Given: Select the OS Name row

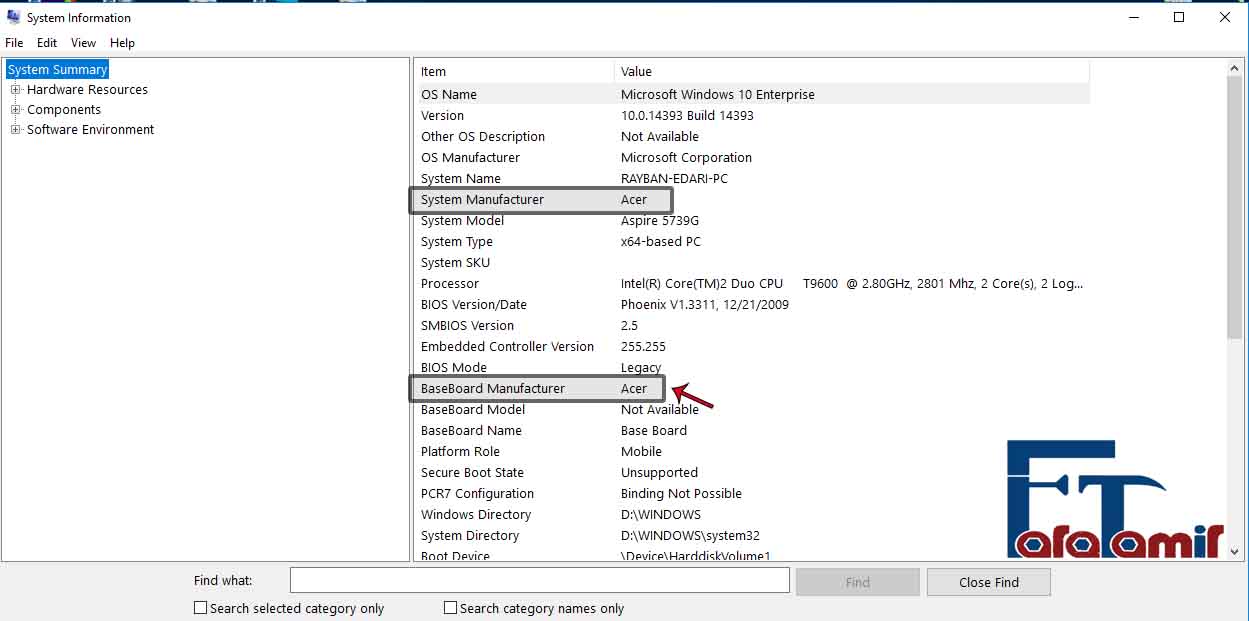Looking at the screenshot, I should pyautogui.click(x=753, y=94).
